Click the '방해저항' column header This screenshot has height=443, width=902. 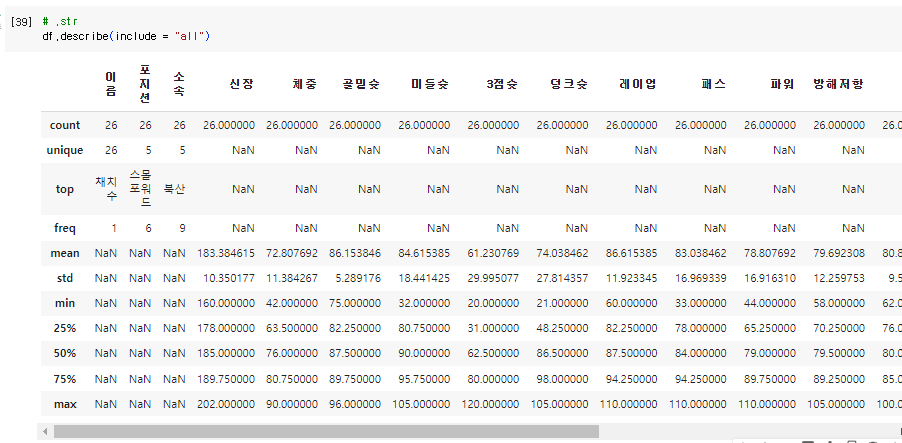(839, 84)
